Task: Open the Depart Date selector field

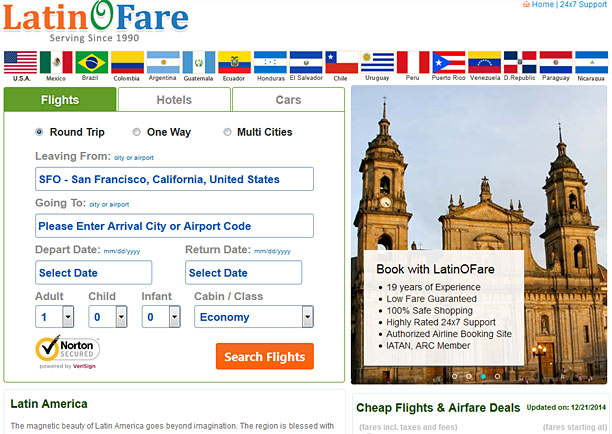Action: [x=93, y=272]
